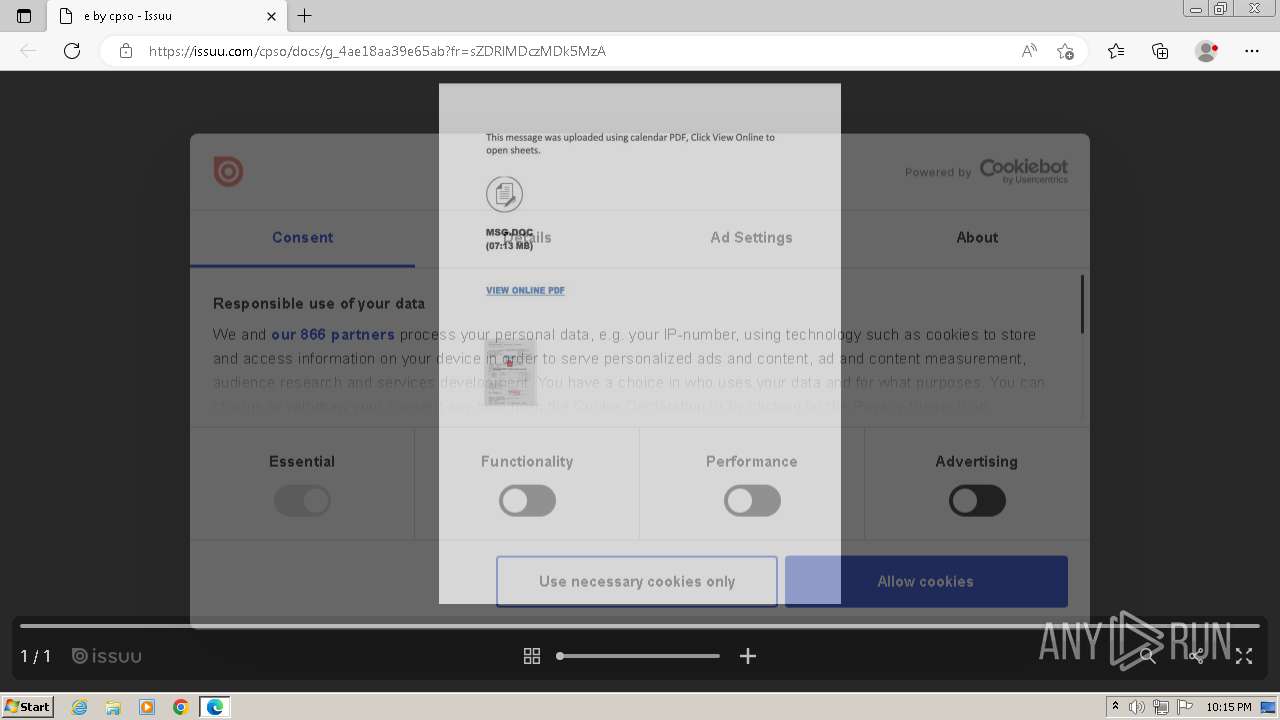
Task: Toggle the Advertising cookies switch
Action: (x=977, y=501)
